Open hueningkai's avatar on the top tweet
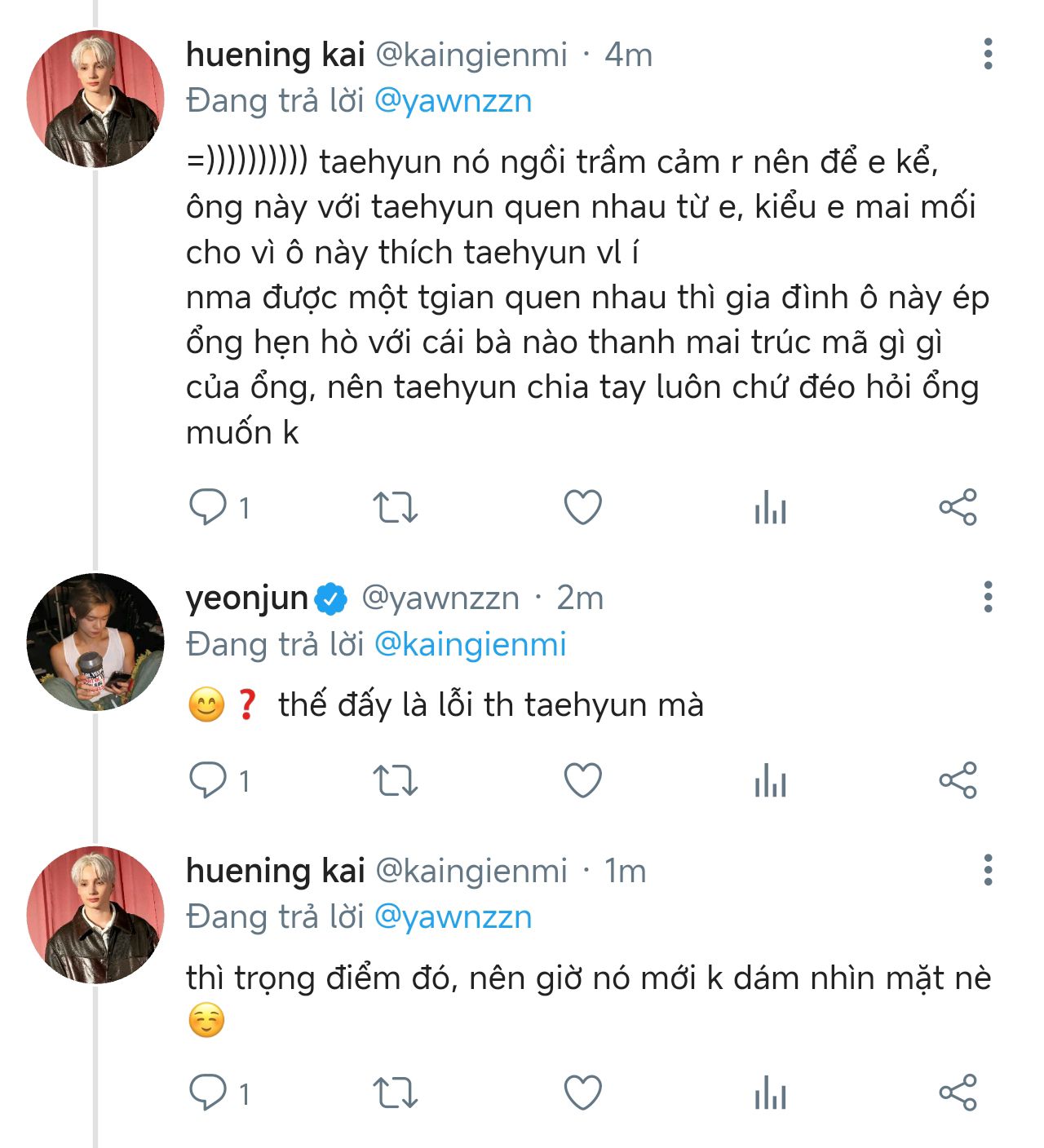This screenshot has width=1044, height=1148. click(95, 99)
